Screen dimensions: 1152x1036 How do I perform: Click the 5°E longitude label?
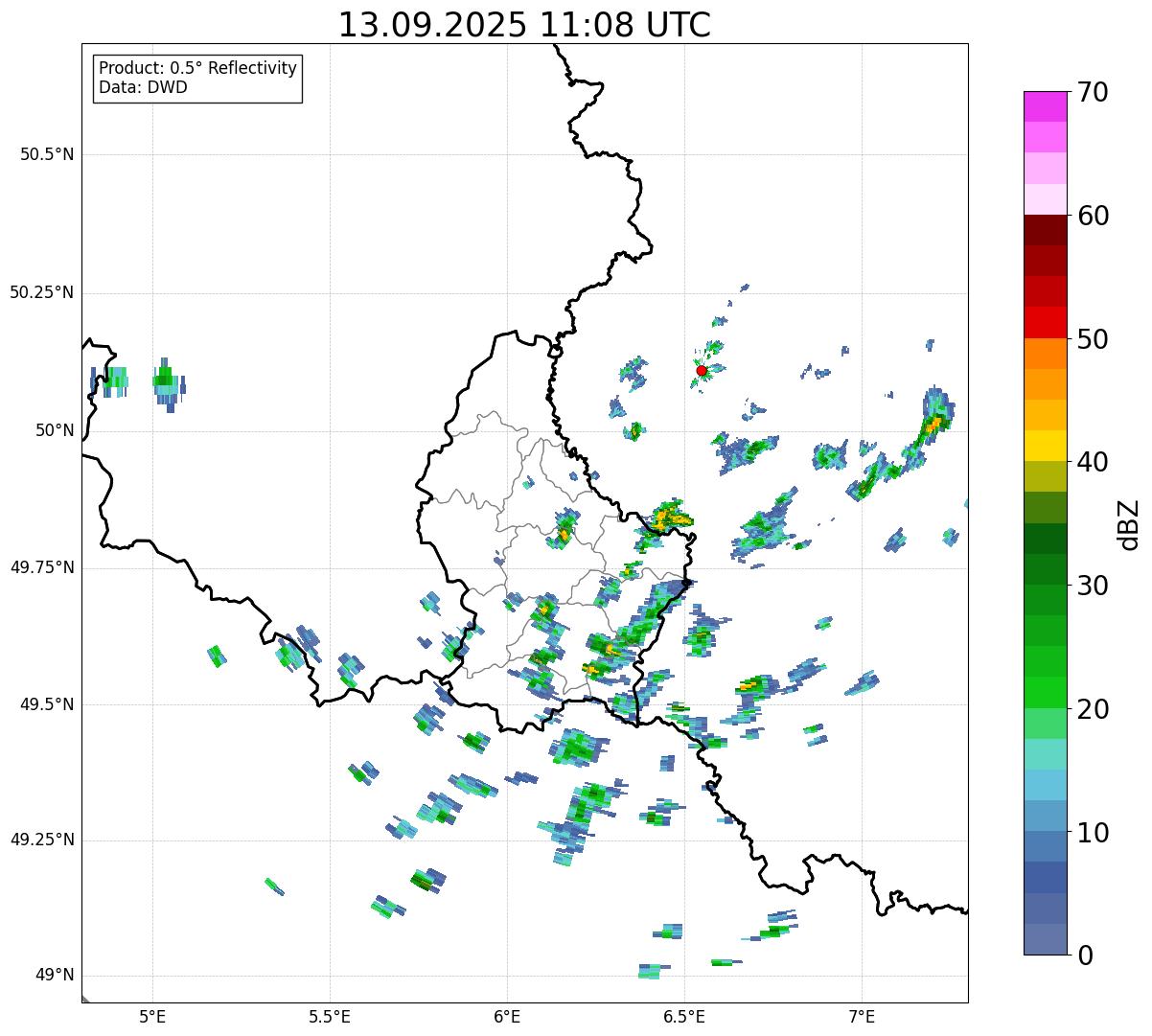point(152,1016)
